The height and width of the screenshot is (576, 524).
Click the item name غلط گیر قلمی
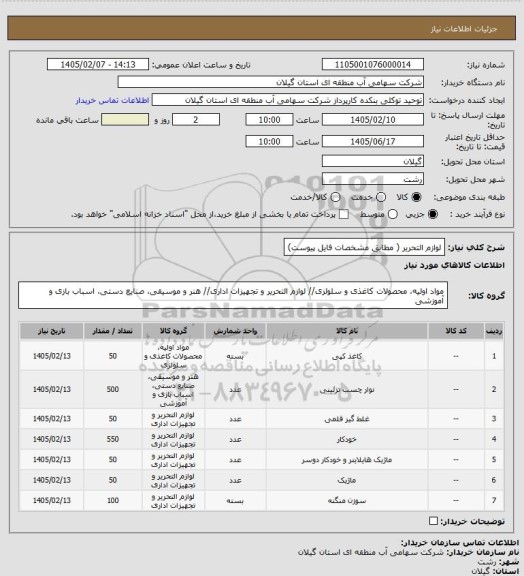(347, 419)
